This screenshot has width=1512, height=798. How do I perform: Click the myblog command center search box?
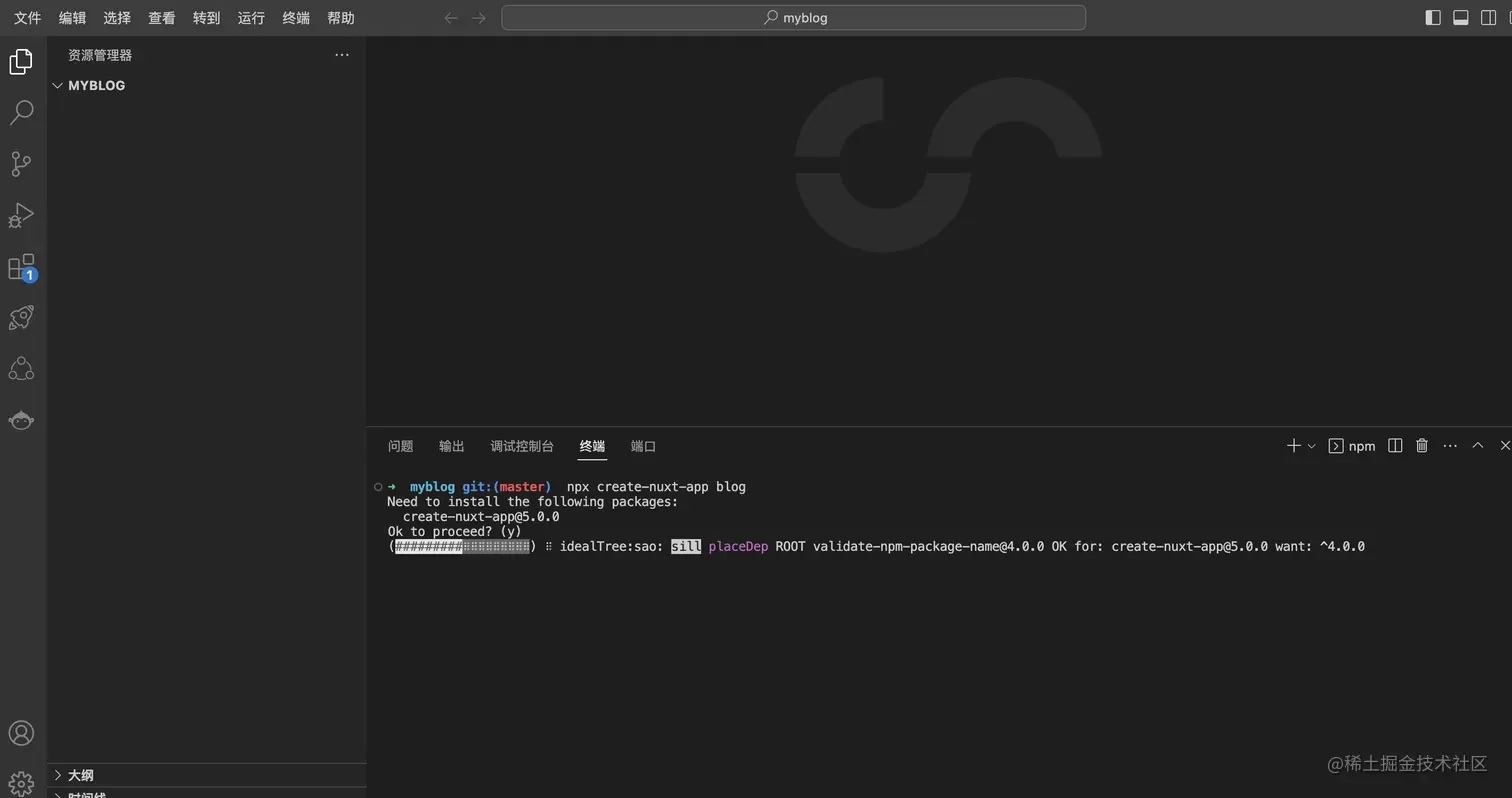click(794, 18)
